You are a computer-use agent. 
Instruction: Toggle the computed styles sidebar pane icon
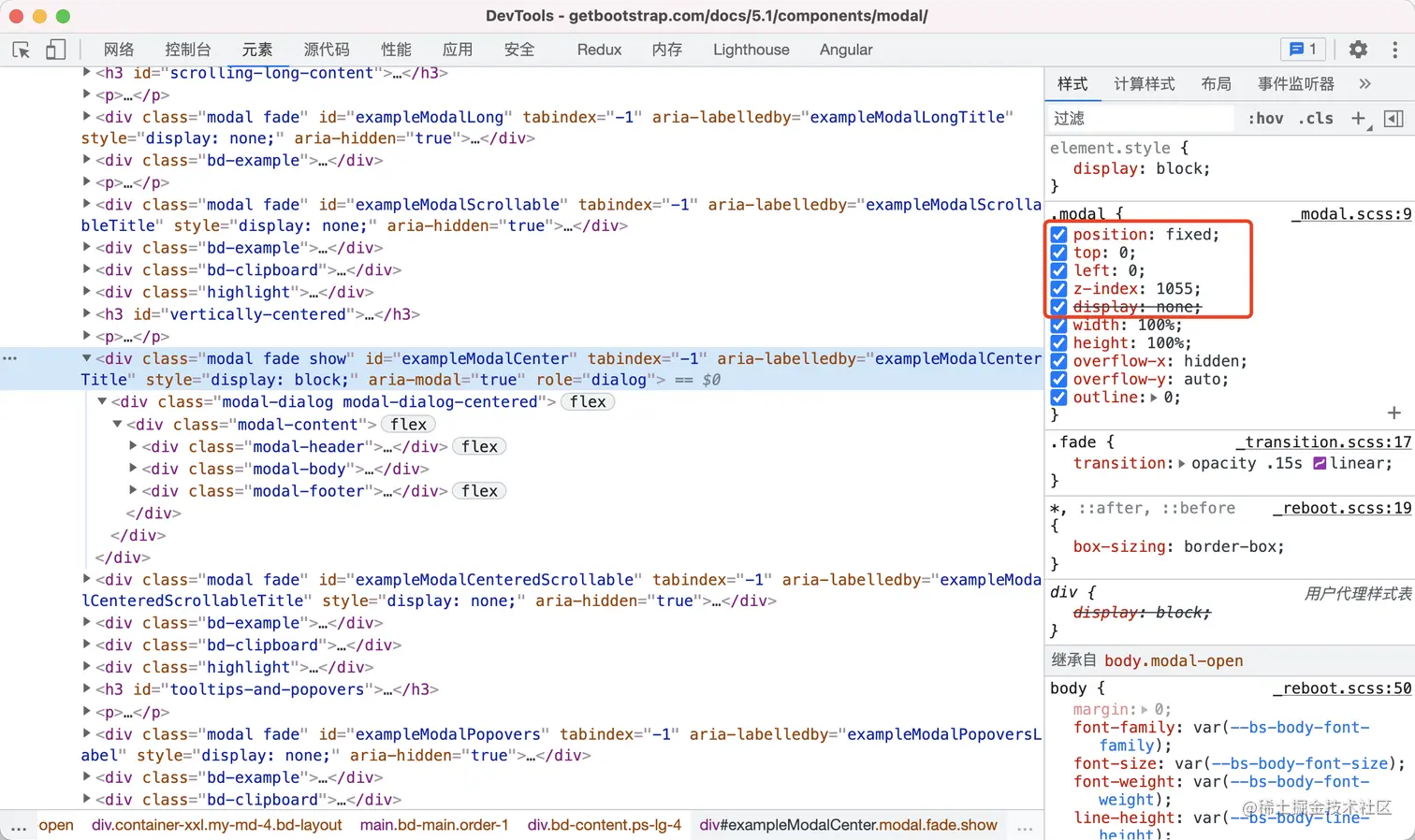click(x=1393, y=118)
